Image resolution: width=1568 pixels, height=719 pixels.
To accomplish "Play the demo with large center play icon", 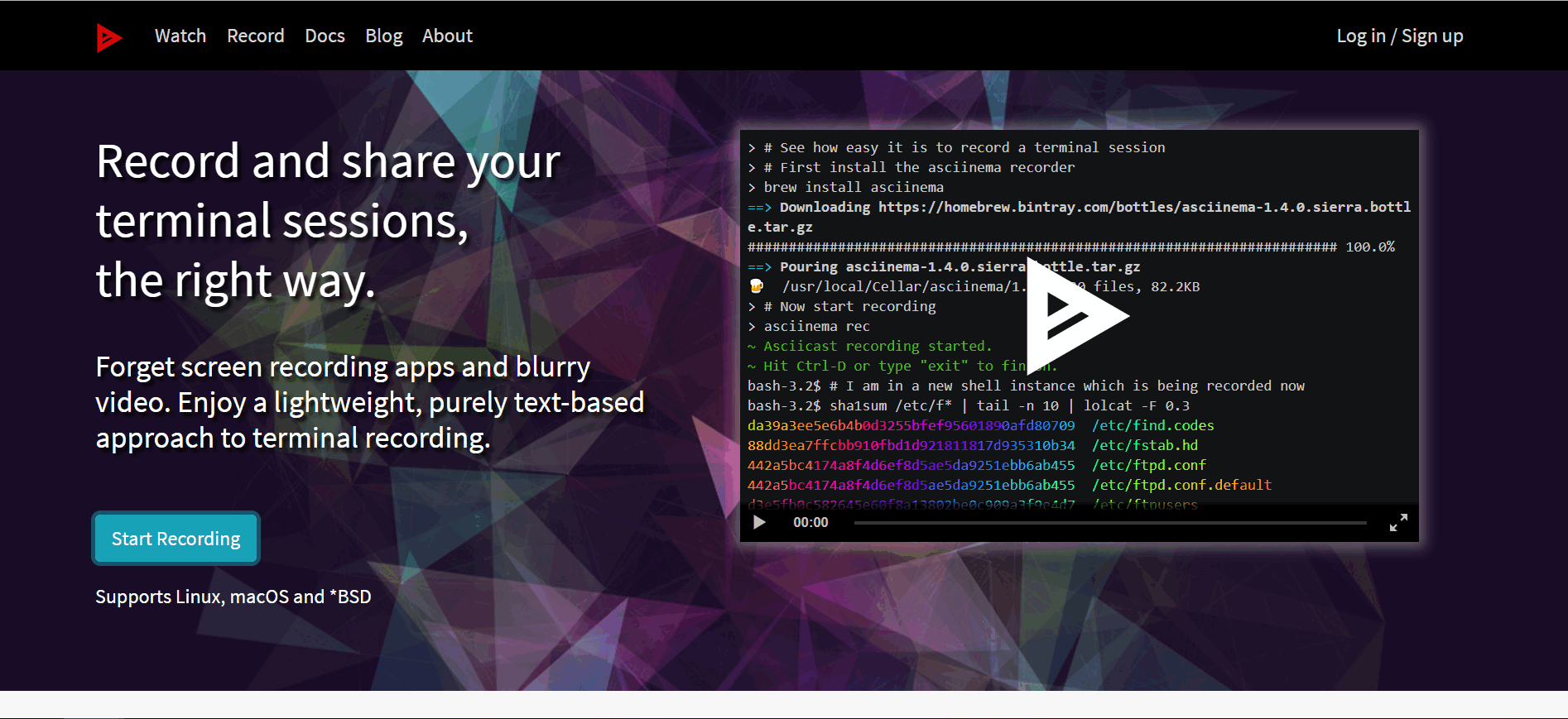I will [1078, 315].
